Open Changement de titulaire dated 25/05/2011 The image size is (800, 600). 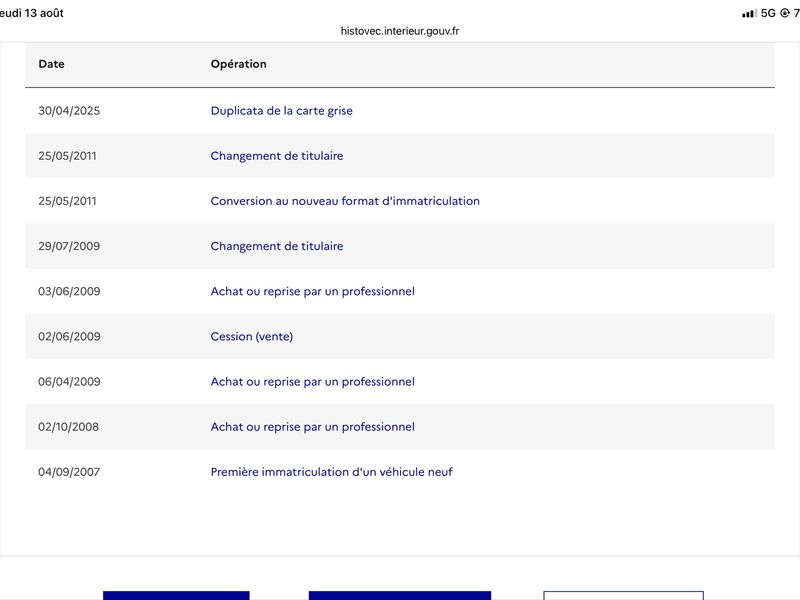(277, 156)
